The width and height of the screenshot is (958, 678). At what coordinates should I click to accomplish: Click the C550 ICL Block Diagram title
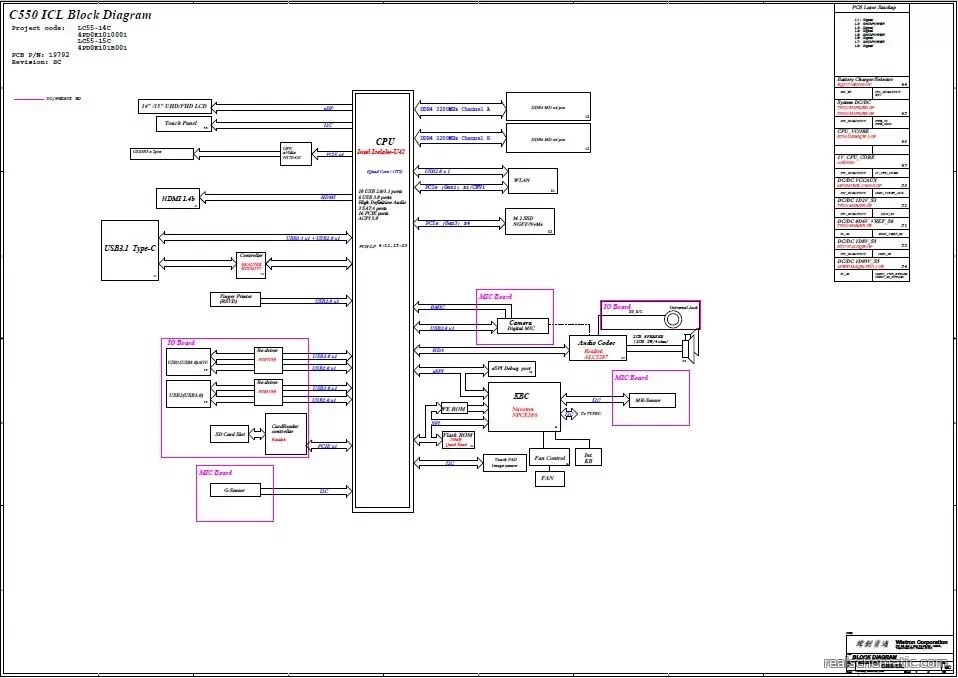[x=80, y=15]
